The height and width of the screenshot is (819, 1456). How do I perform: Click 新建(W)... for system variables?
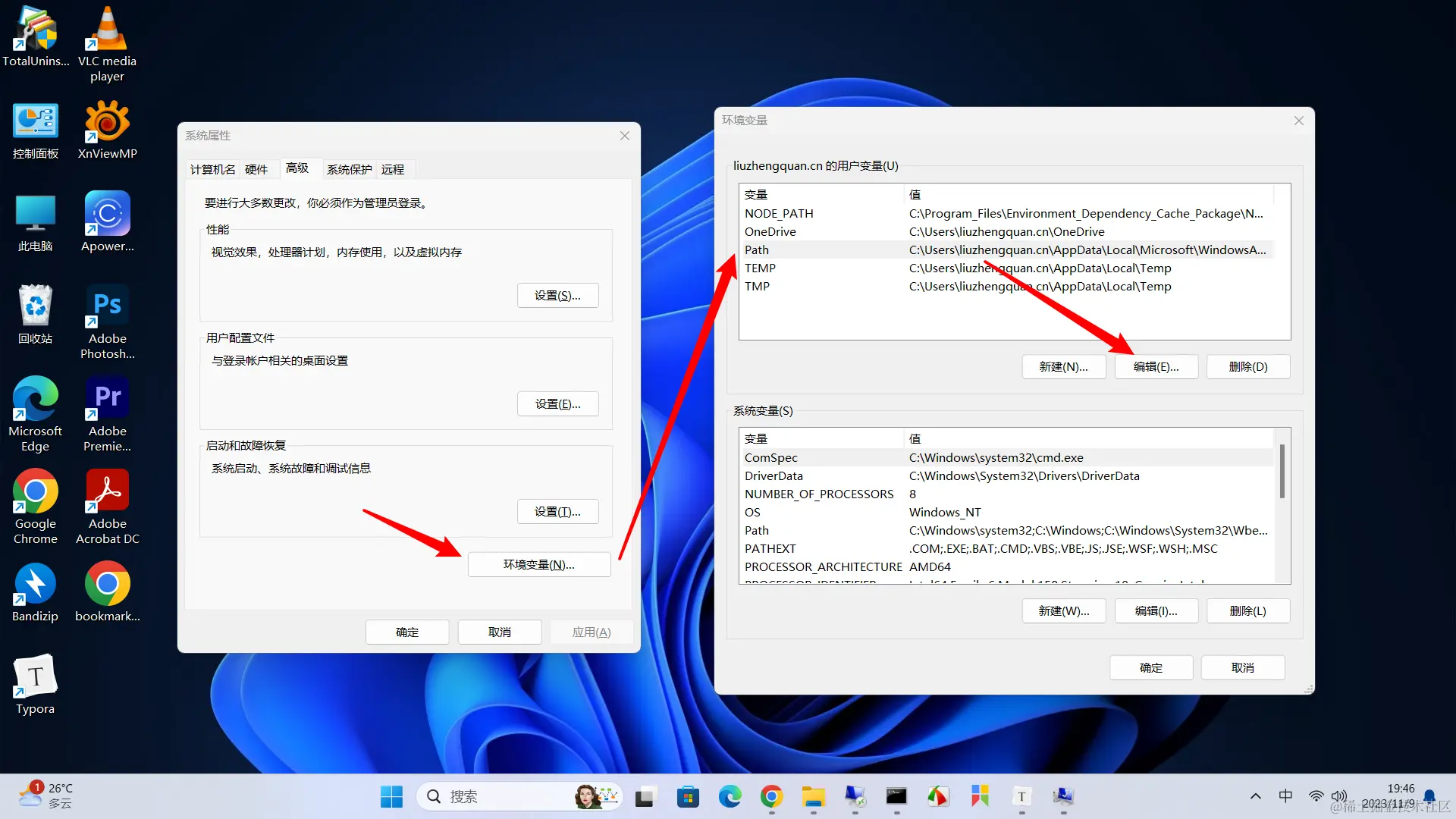point(1063,610)
